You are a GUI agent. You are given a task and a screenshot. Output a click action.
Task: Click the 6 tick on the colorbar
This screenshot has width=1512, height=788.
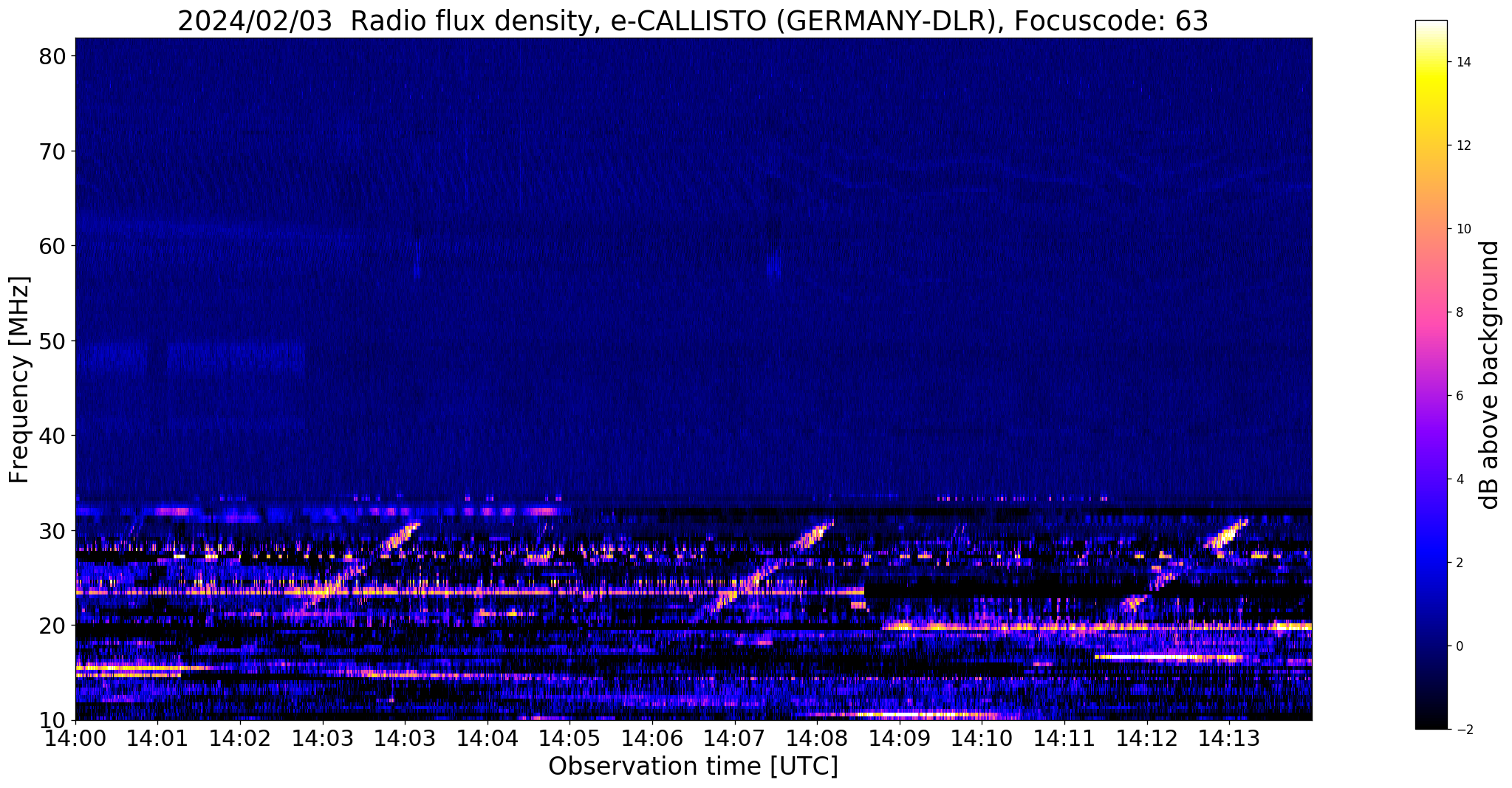[x=1458, y=396]
